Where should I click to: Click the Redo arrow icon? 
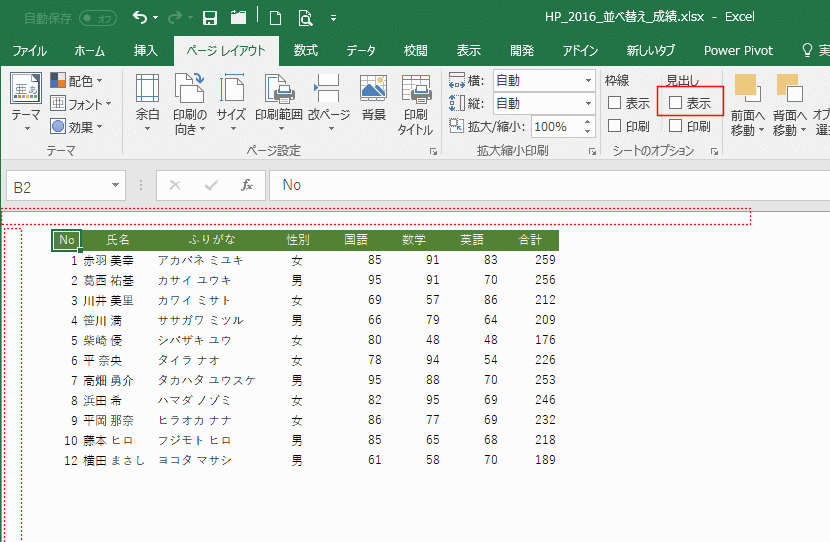point(175,17)
